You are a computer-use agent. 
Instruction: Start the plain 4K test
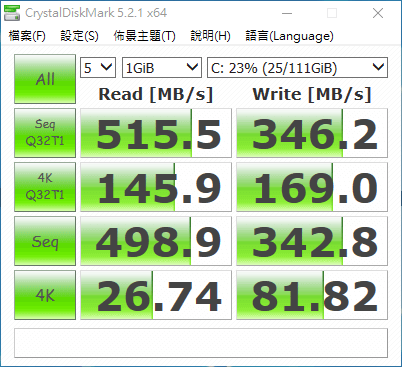click(45, 295)
